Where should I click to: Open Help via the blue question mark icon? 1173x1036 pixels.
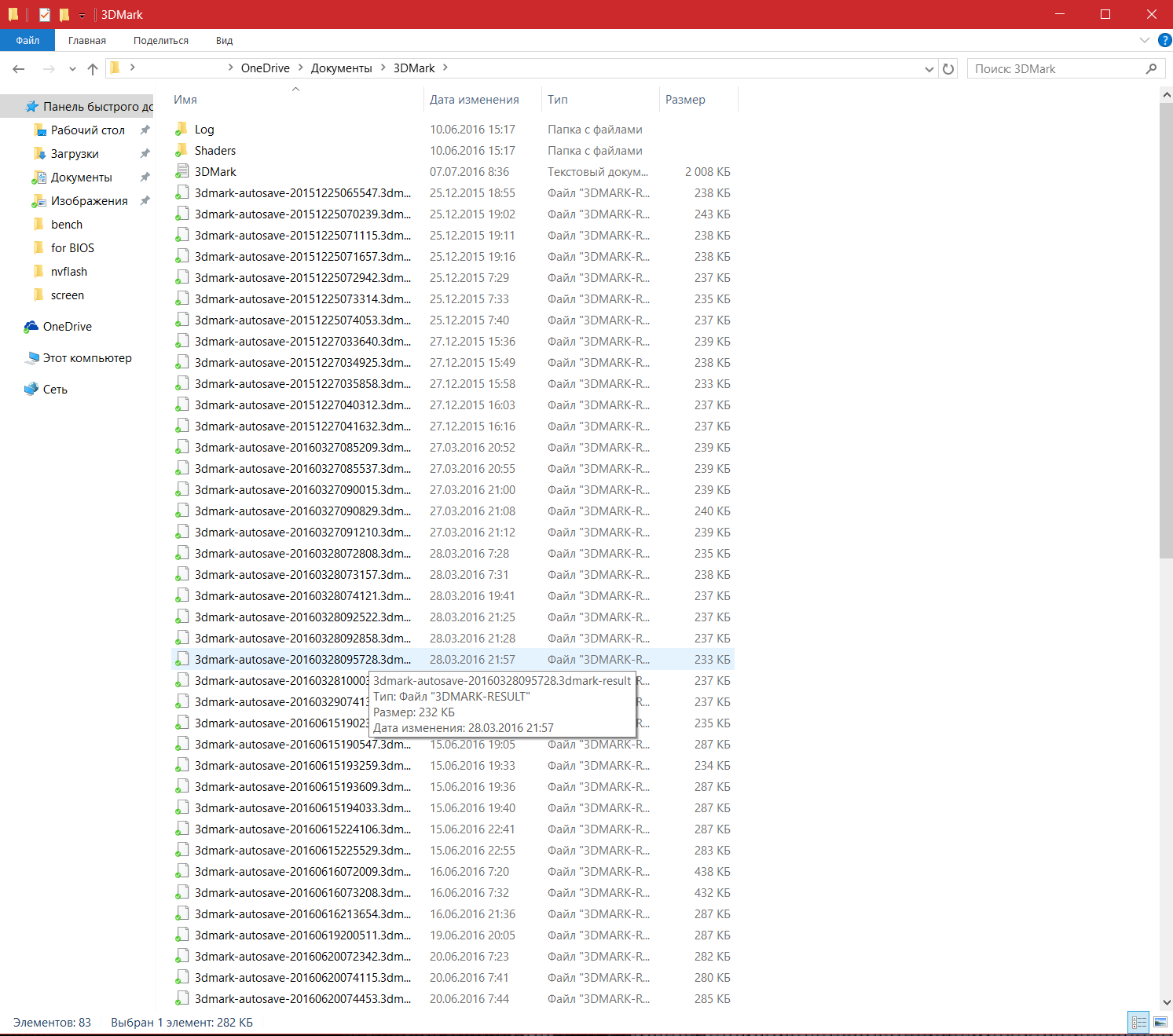[x=1164, y=40]
